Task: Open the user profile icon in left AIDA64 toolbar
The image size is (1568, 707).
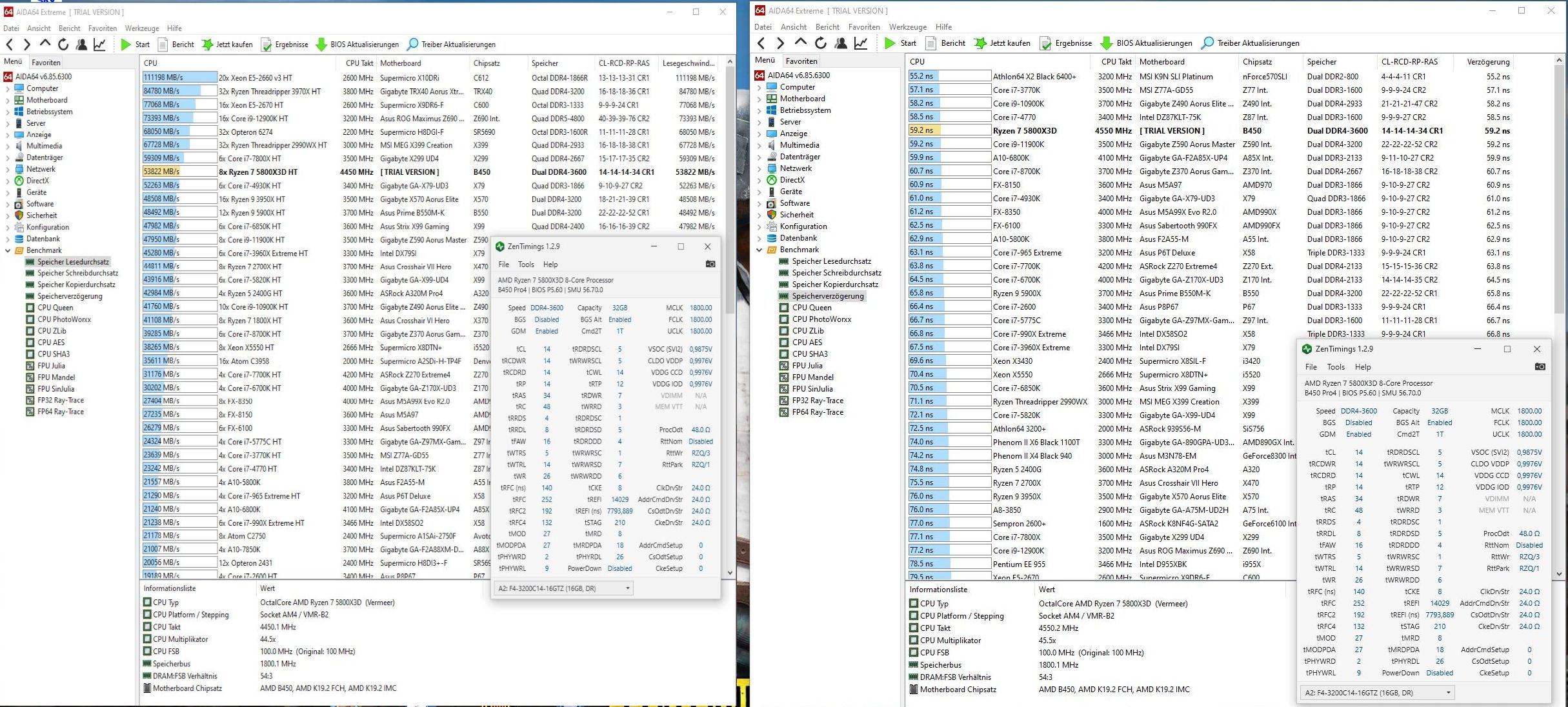Action: [x=82, y=45]
